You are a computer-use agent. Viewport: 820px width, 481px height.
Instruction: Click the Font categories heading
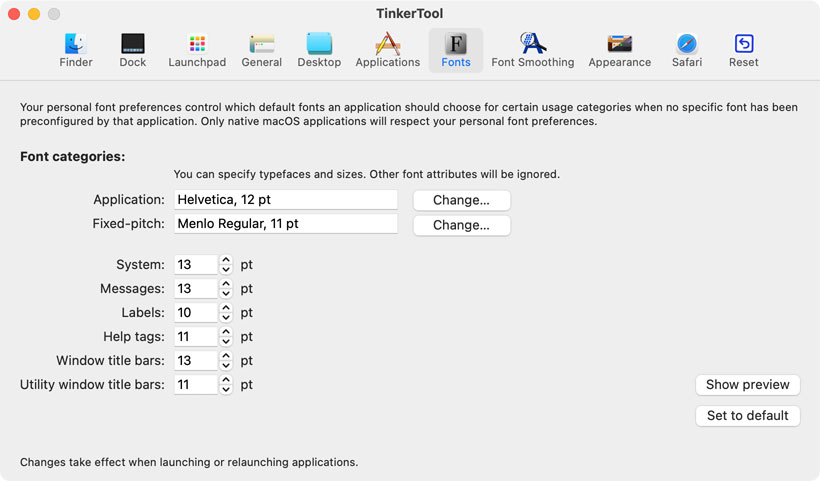pyautogui.click(x=73, y=157)
